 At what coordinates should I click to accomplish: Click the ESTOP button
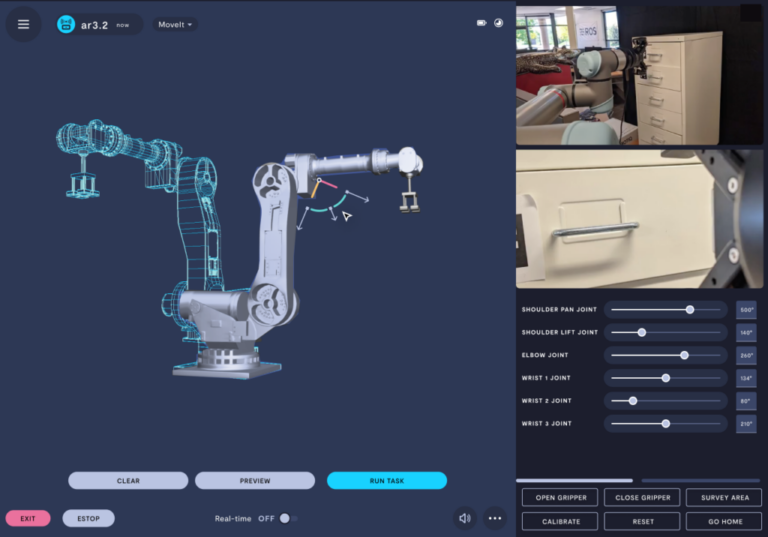tap(88, 518)
